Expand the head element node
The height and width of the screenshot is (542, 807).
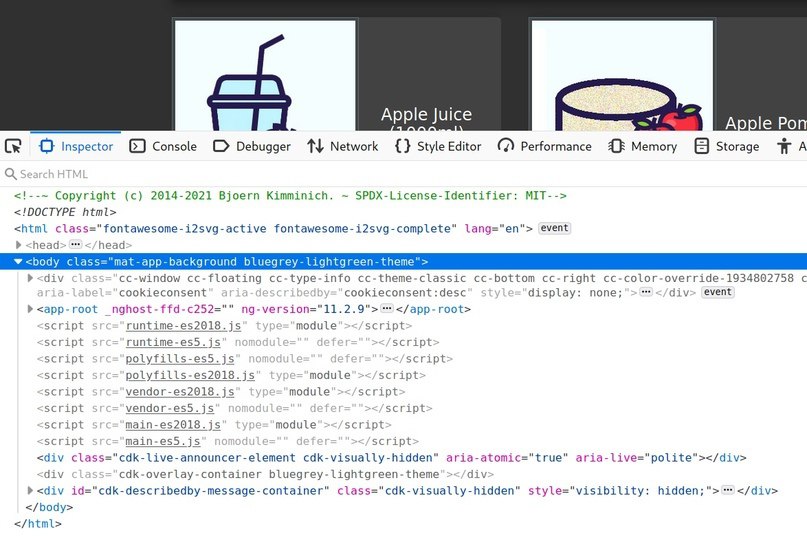19,245
